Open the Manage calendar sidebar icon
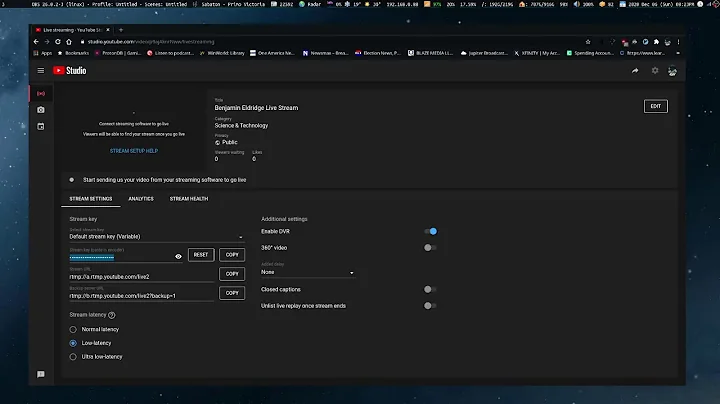The height and width of the screenshot is (404, 720). (41, 127)
